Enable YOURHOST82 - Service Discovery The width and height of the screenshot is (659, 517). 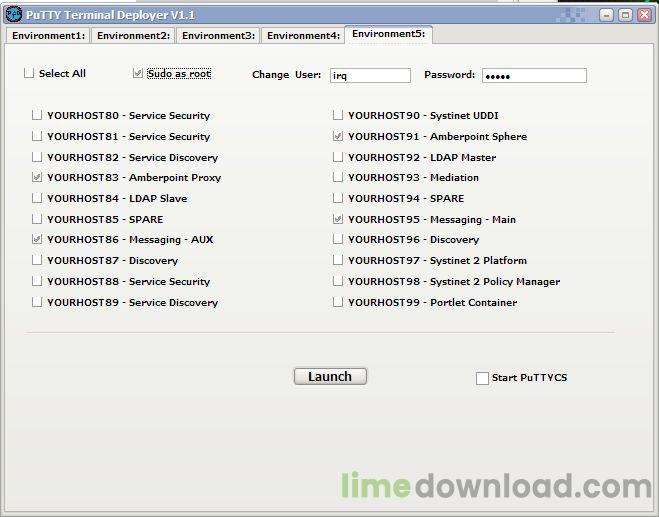37,157
